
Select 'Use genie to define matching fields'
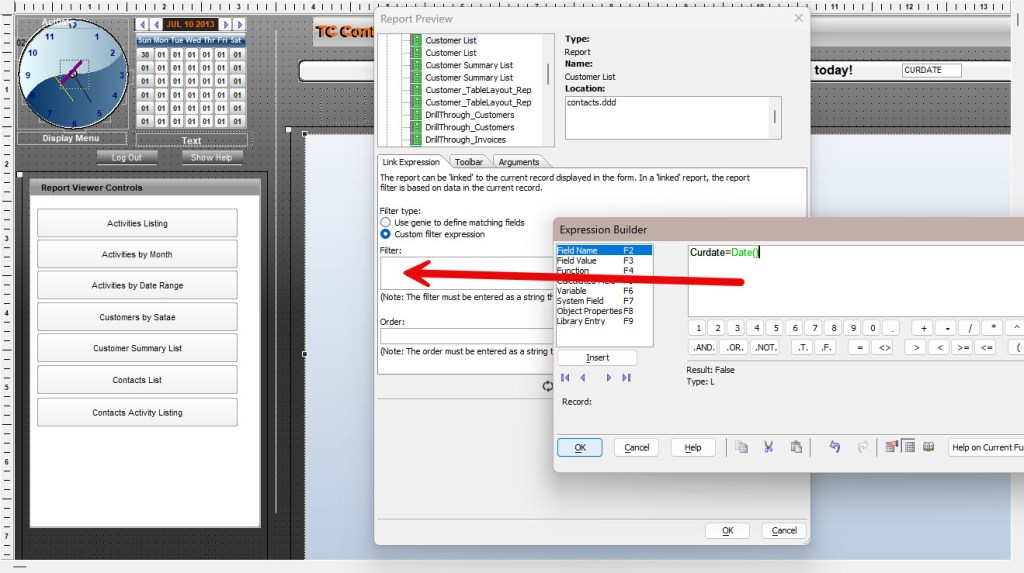tap(386, 222)
